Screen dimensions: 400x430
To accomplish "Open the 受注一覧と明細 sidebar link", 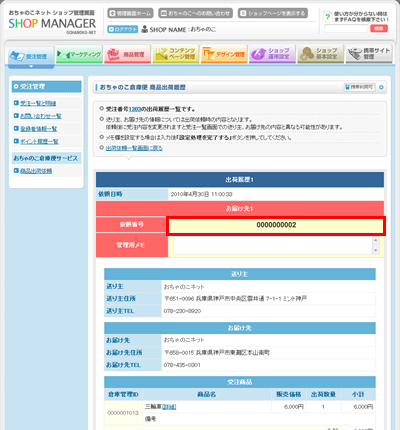I will pos(38,103).
